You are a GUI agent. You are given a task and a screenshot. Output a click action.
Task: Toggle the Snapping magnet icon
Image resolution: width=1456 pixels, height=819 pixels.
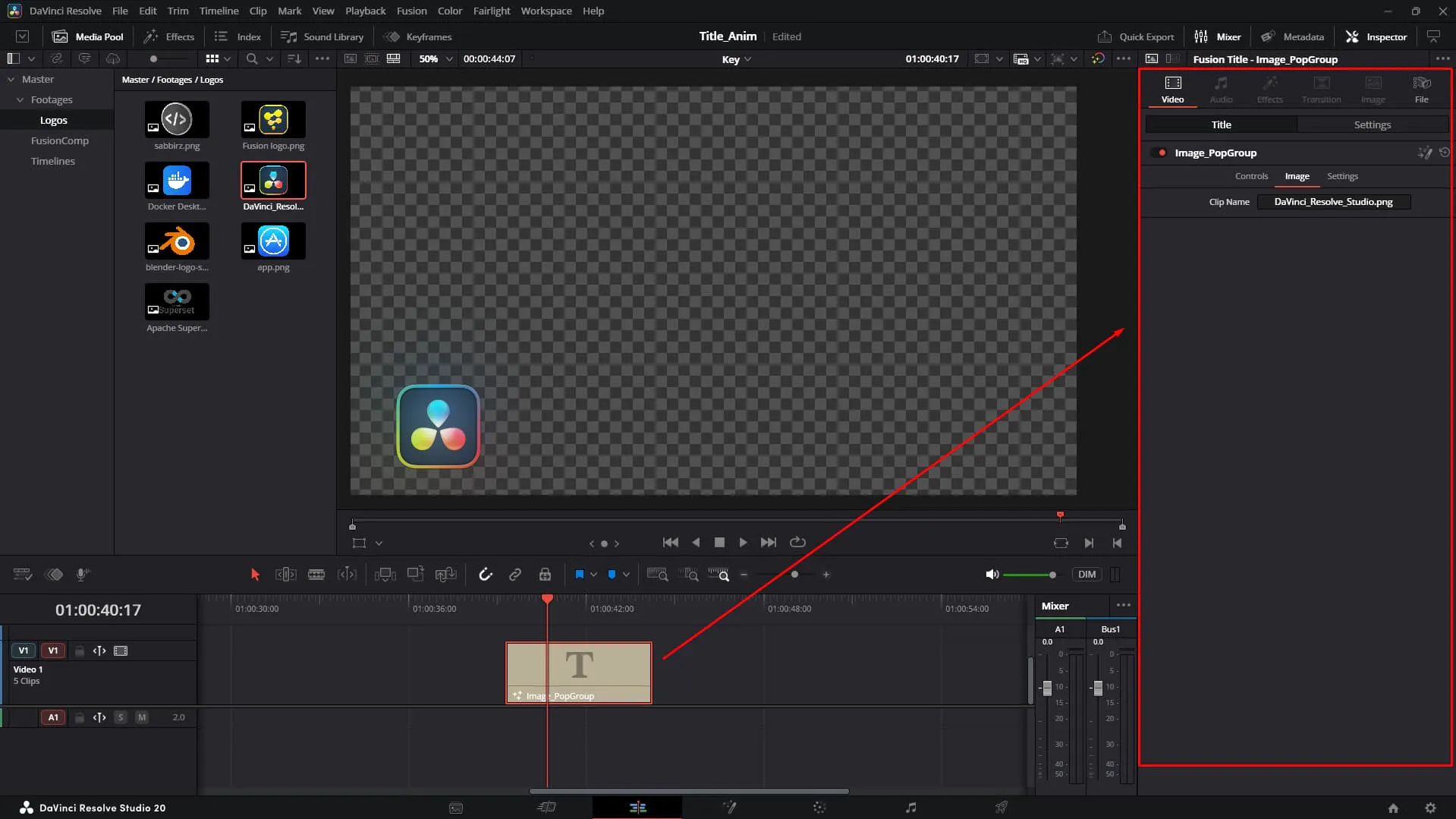click(x=486, y=575)
